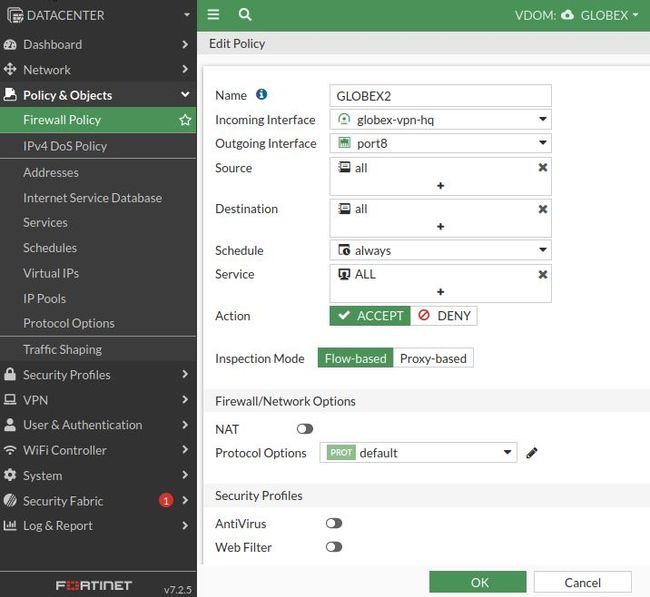Open the VDOM GLOBEX selector

tap(589, 15)
